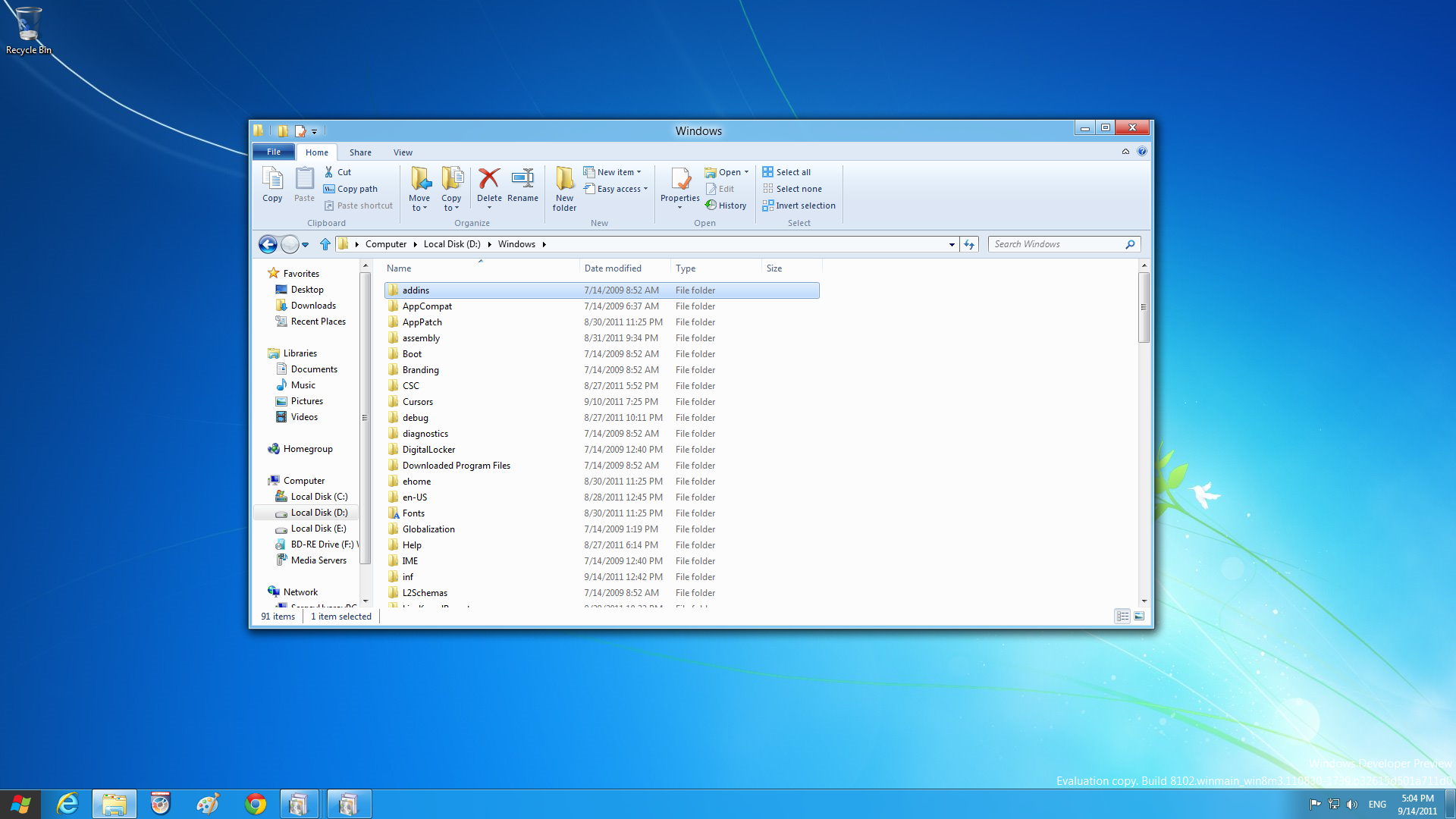Click the Cut scissors icon
Screen dimensions: 1456x819
tap(329, 172)
